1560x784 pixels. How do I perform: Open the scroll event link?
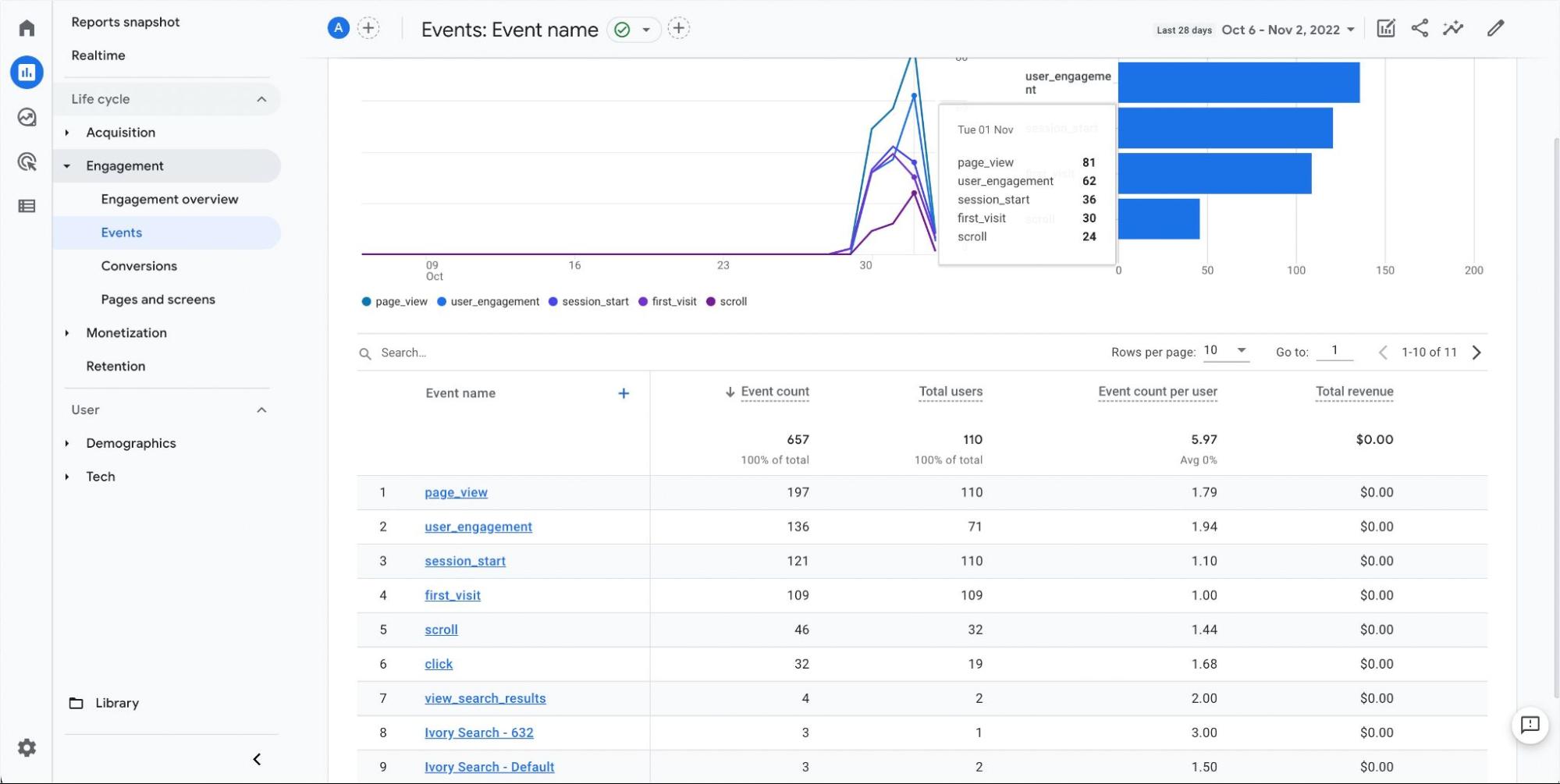[x=441, y=630]
